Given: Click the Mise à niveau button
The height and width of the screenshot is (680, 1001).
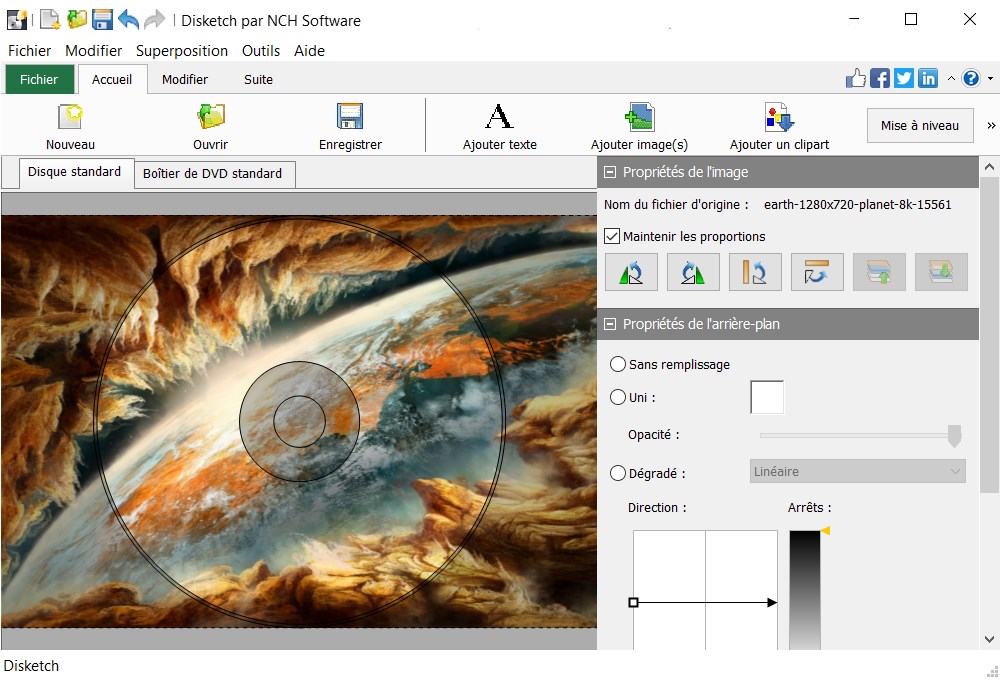Looking at the screenshot, I should (x=920, y=125).
